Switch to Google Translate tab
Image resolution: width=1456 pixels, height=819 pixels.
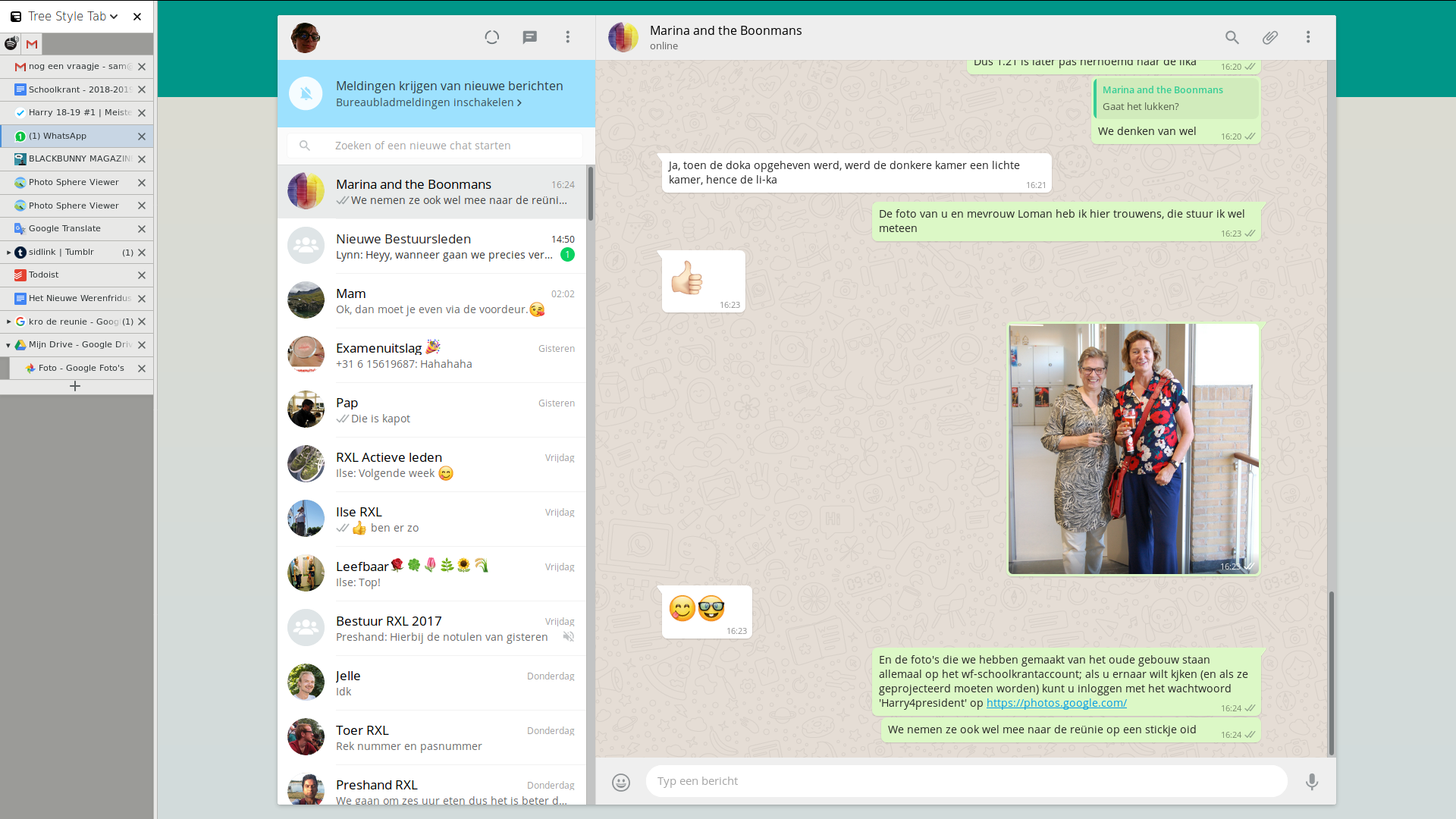(64, 229)
